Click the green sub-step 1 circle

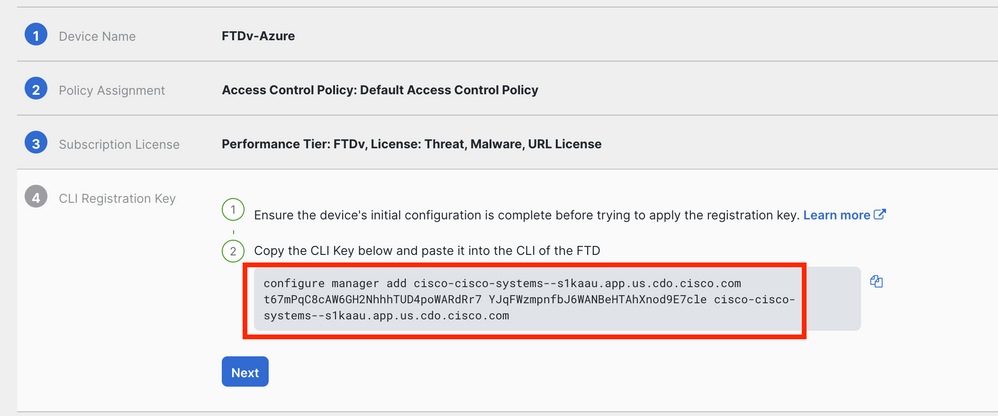(232, 210)
